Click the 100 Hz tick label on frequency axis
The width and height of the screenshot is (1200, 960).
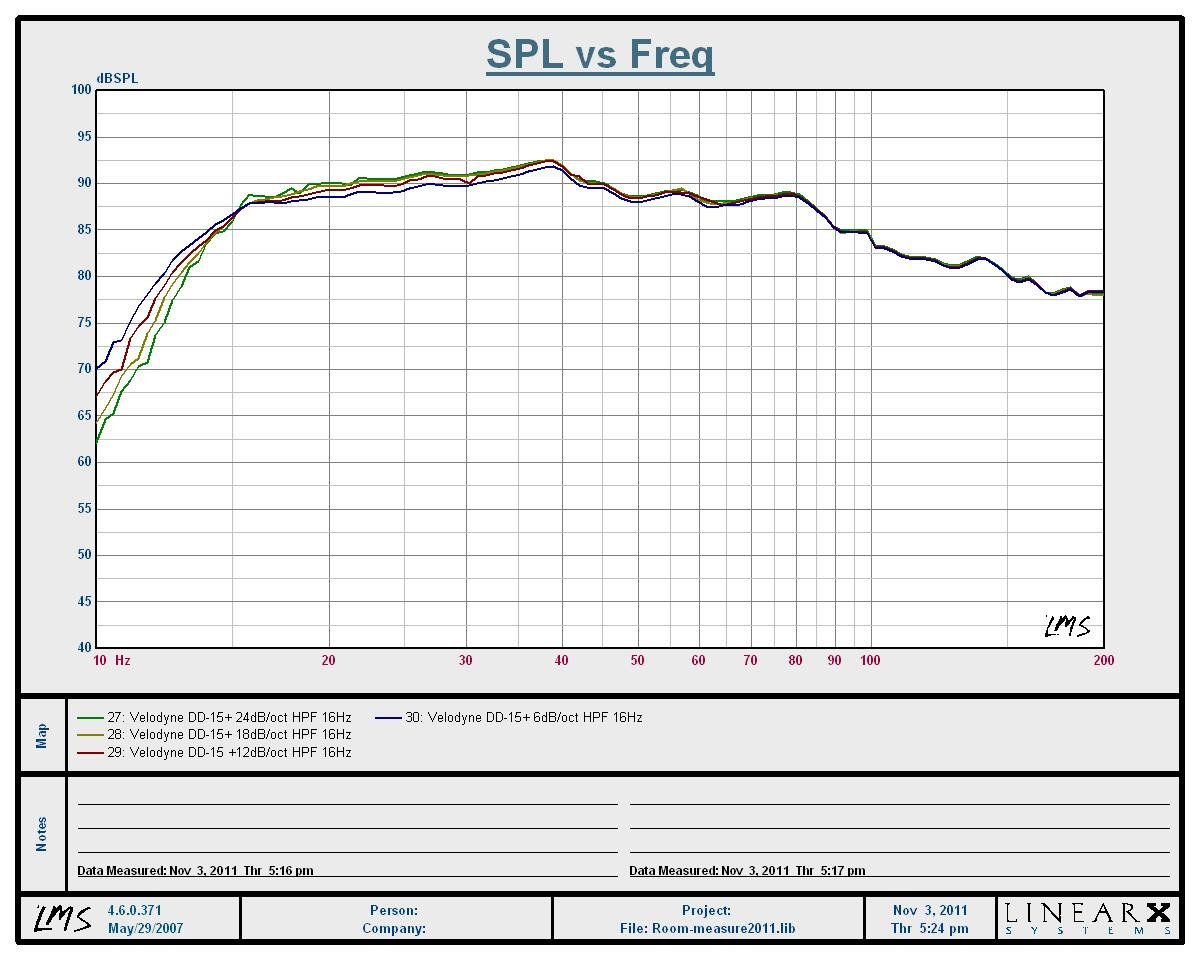click(x=870, y=660)
